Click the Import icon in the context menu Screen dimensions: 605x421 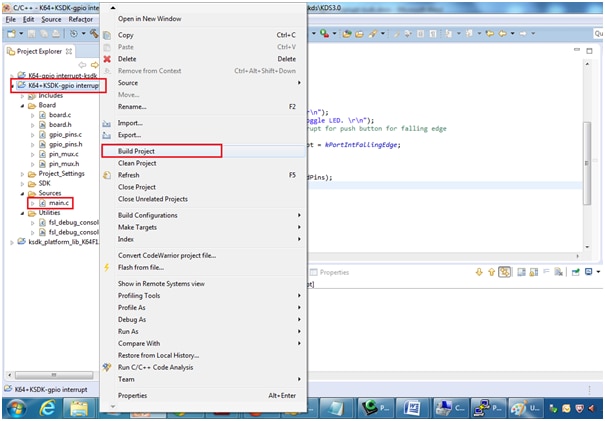(108, 123)
